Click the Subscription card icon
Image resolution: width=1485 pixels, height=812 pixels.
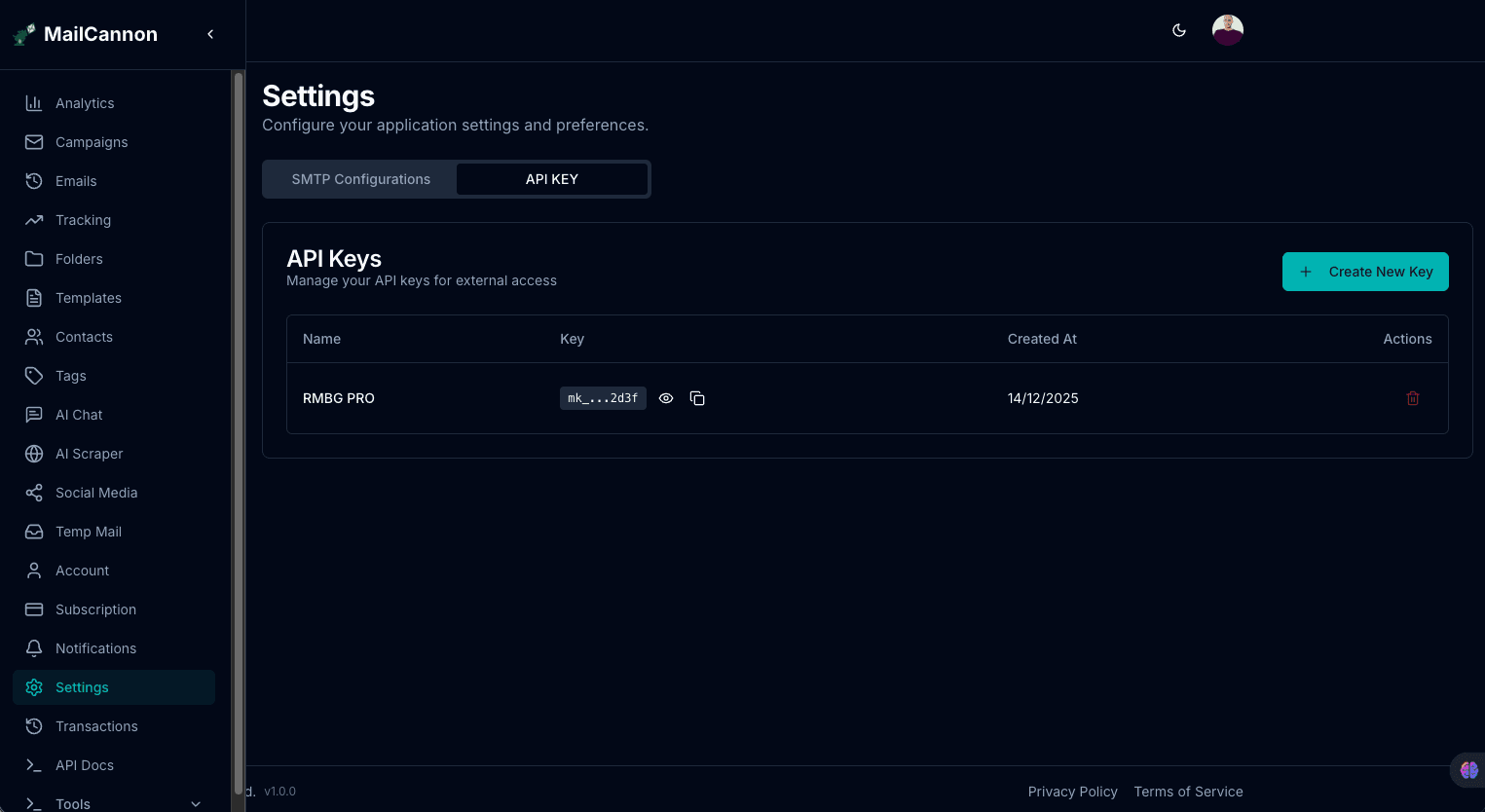coord(34,609)
